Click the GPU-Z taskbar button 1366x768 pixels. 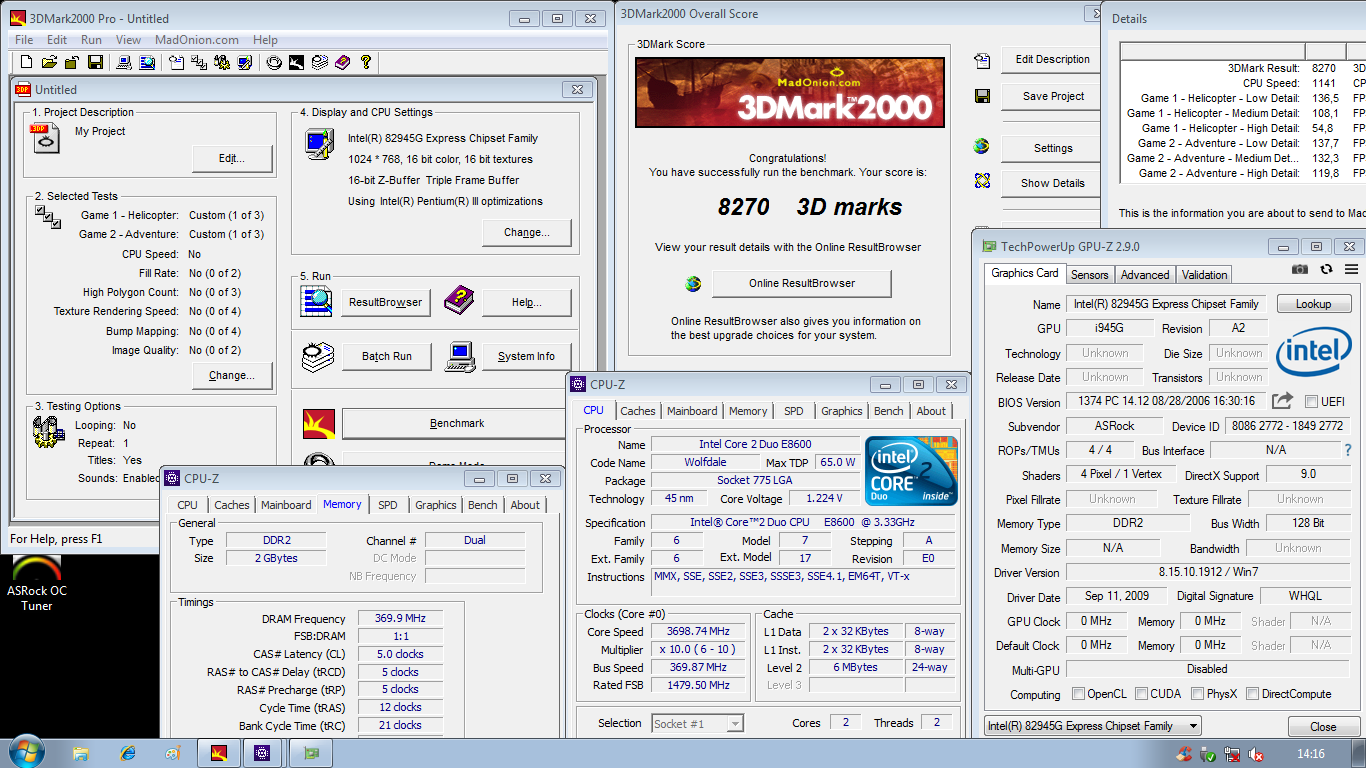(311, 753)
